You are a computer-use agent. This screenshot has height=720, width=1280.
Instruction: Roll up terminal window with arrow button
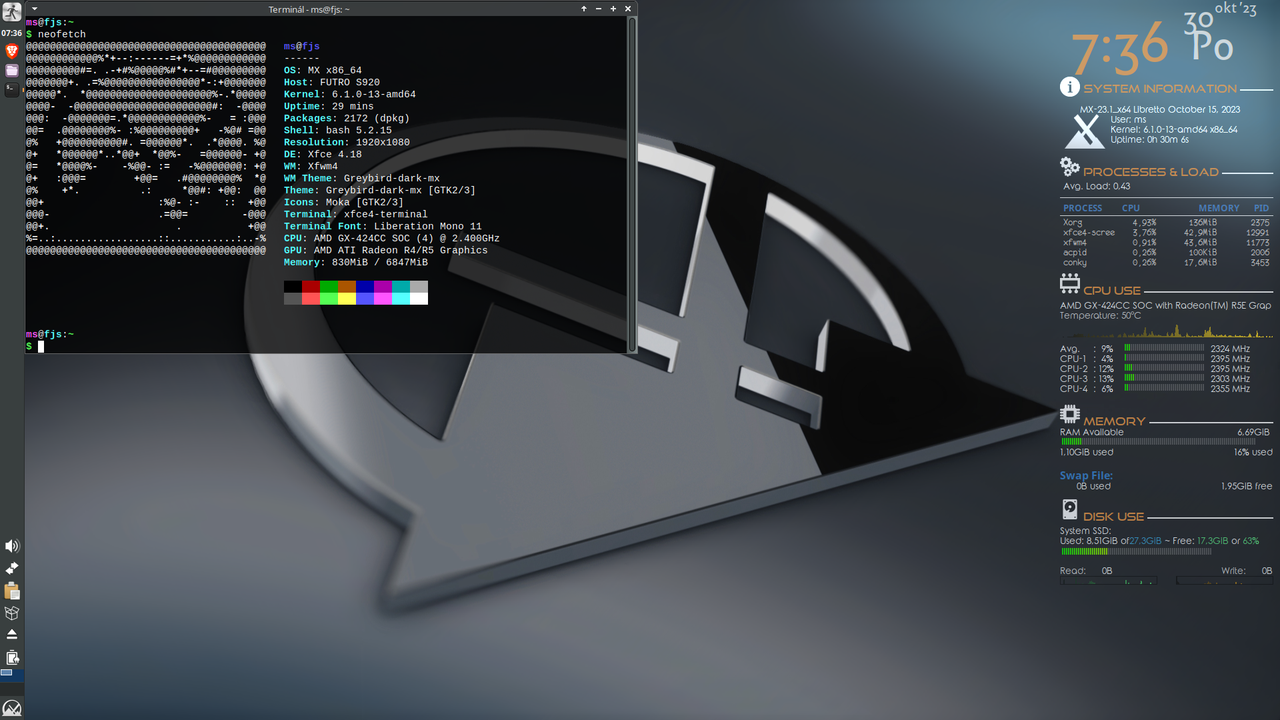pos(584,8)
